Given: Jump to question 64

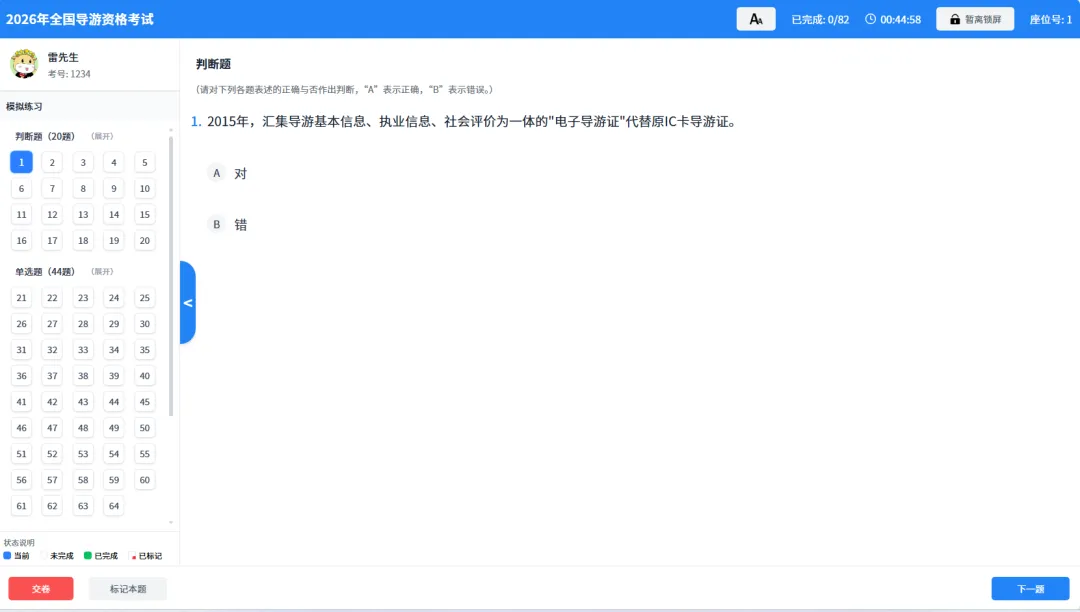Looking at the screenshot, I should click(x=114, y=506).
